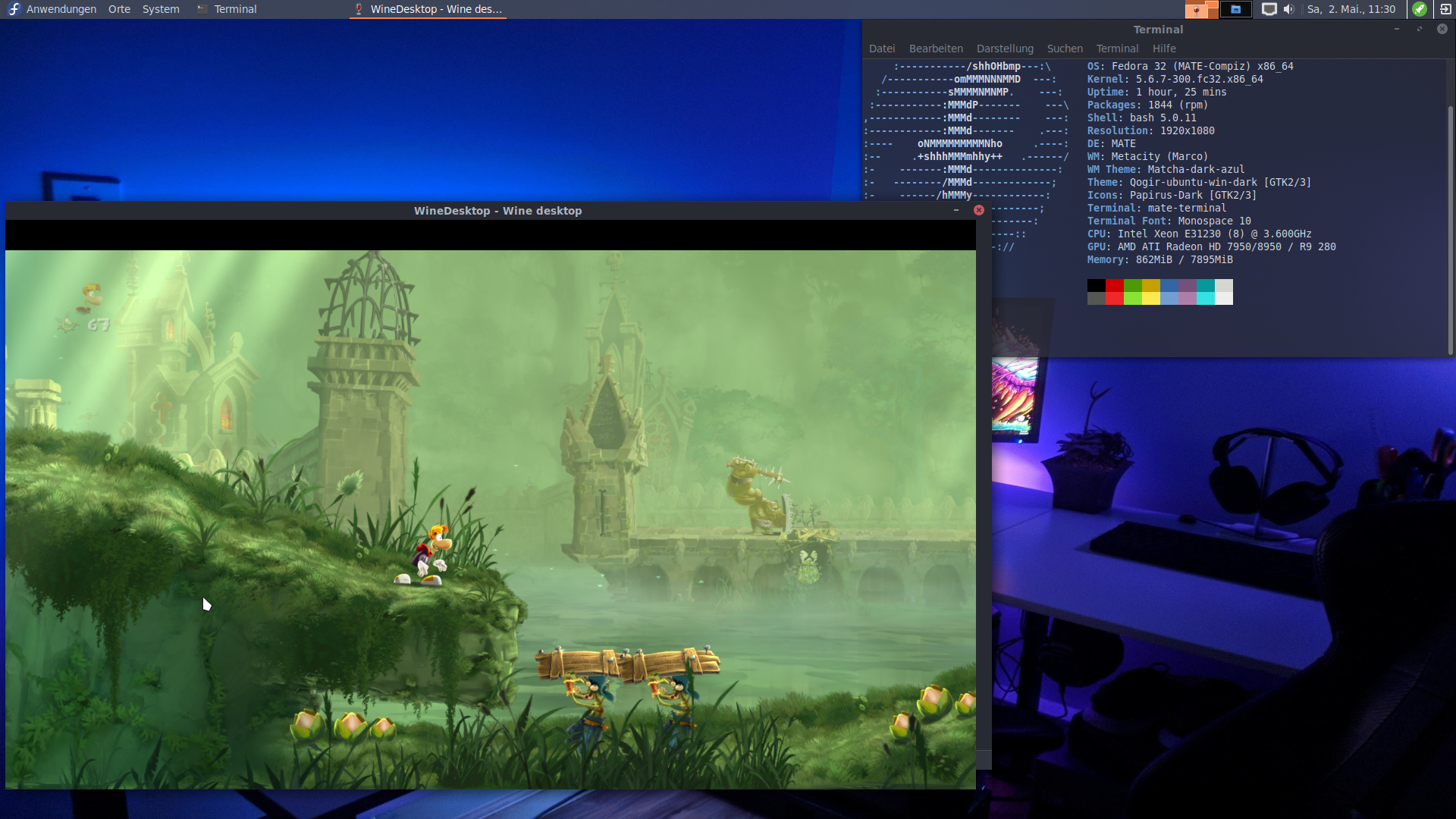The width and height of the screenshot is (1456, 819).
Task: Click the panel clock showing Sa, 2. Mai
Action: [x=1351, y=9]
